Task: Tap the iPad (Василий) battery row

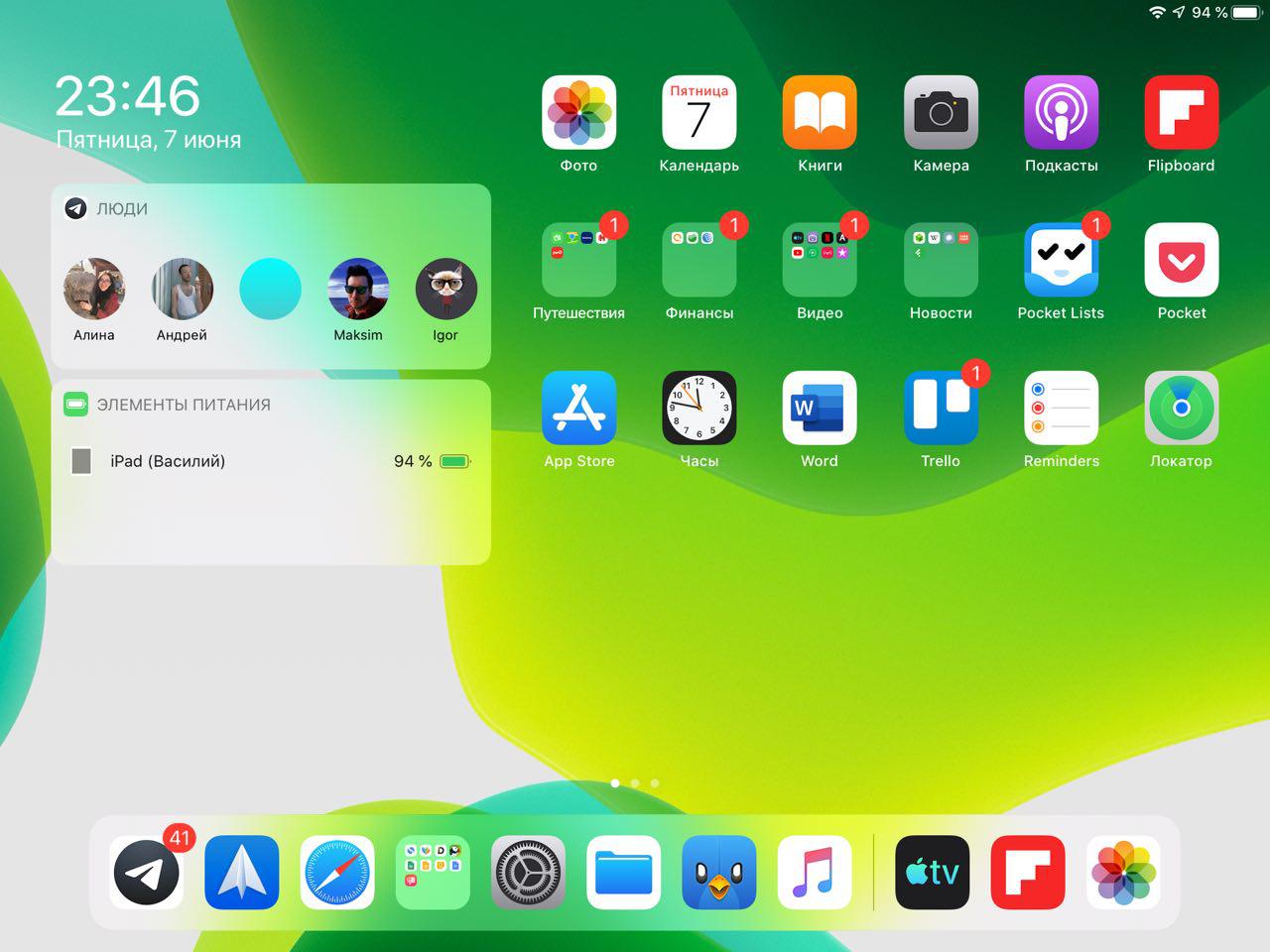Action: (x=271, y=461)
